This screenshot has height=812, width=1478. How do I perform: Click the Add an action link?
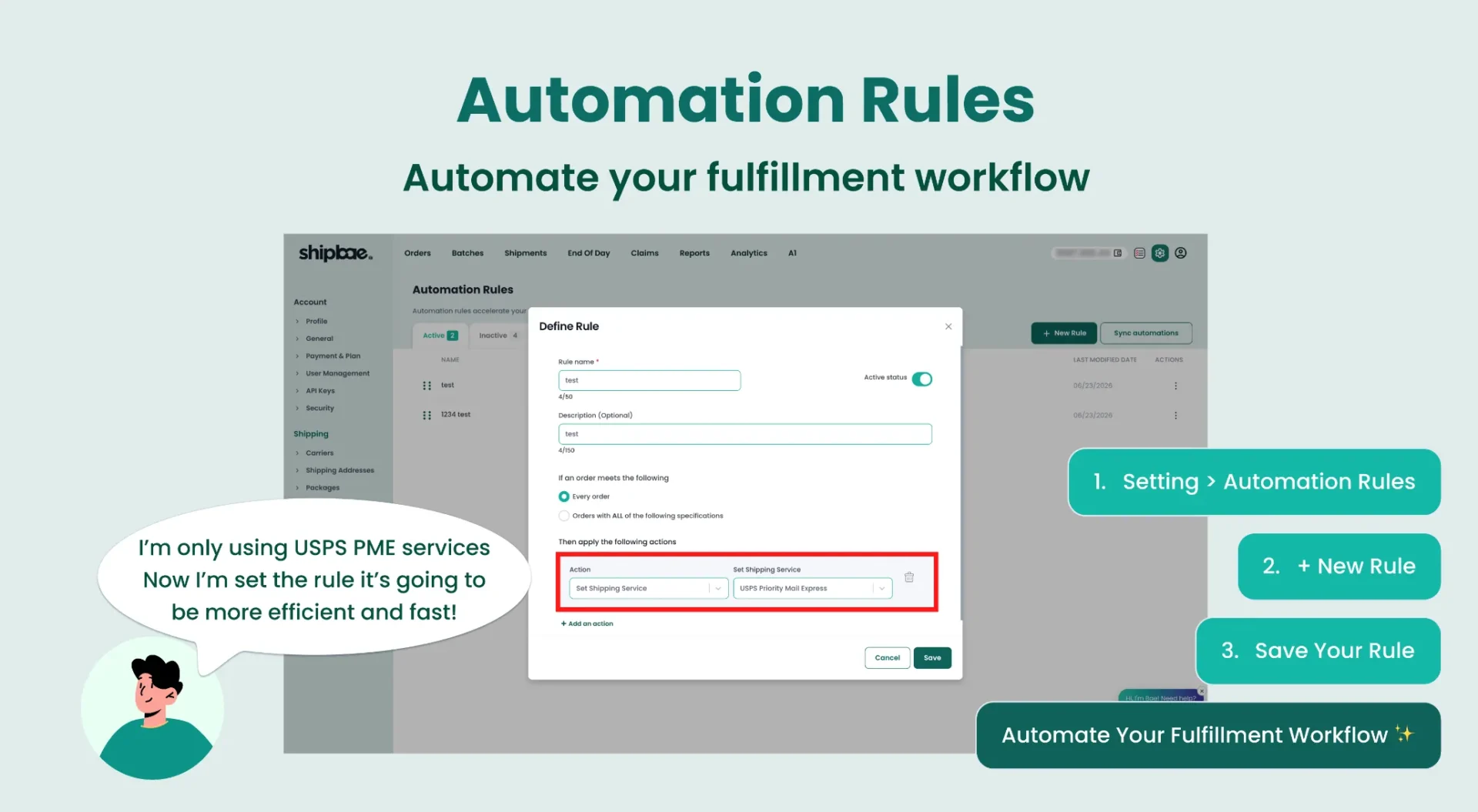[x=587, y=623]
